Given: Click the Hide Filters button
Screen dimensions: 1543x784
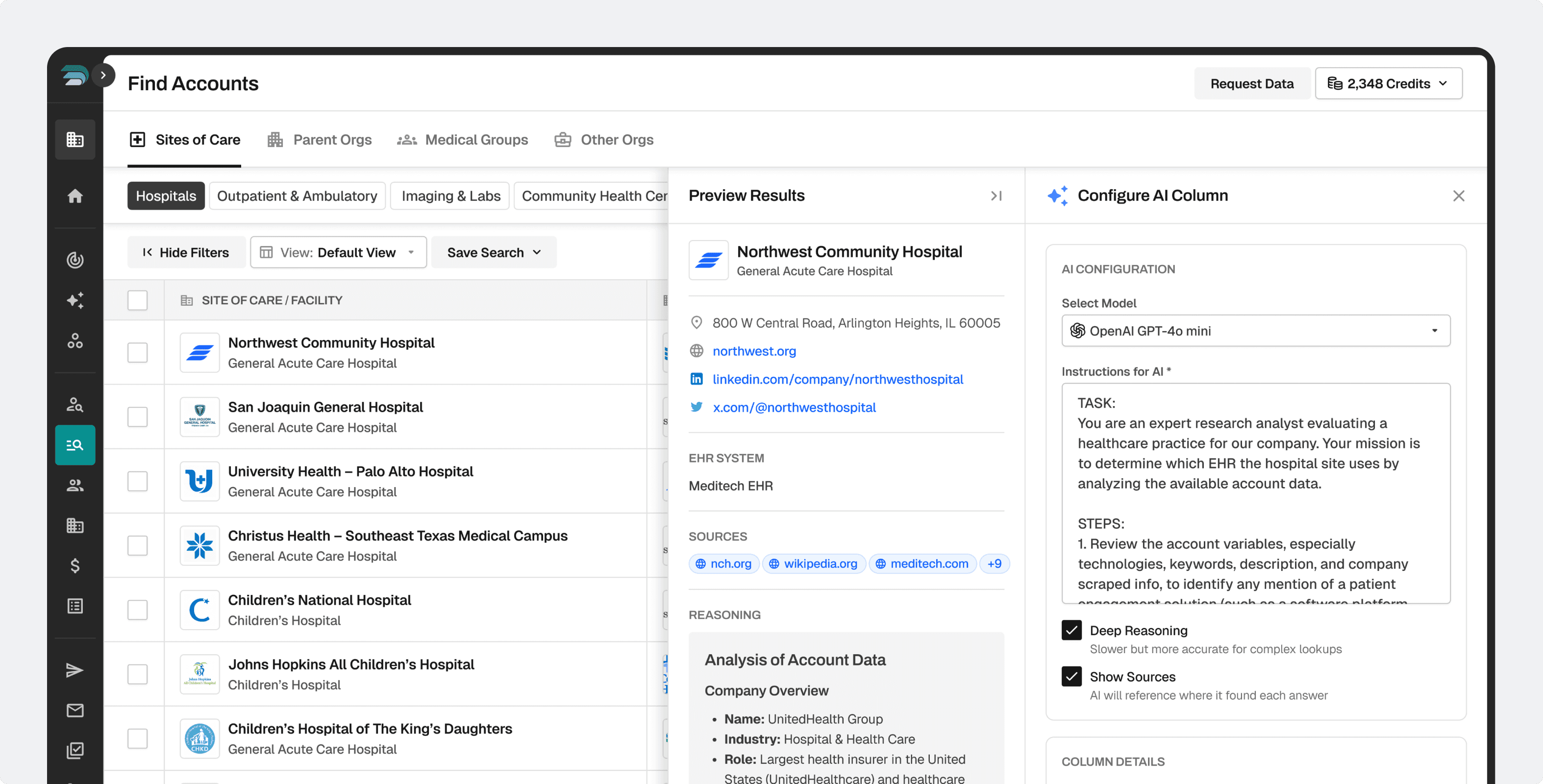Looking at the screenshot, I should point(186,252).
